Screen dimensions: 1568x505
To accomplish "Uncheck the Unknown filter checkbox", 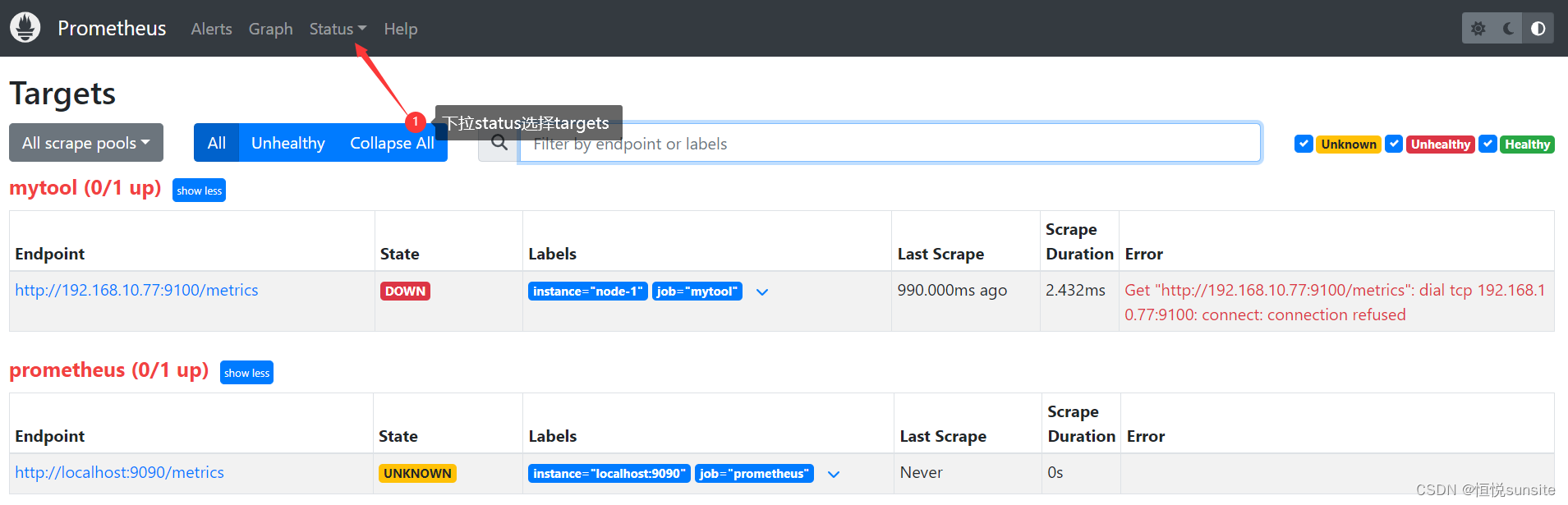I will [1303, 144].
